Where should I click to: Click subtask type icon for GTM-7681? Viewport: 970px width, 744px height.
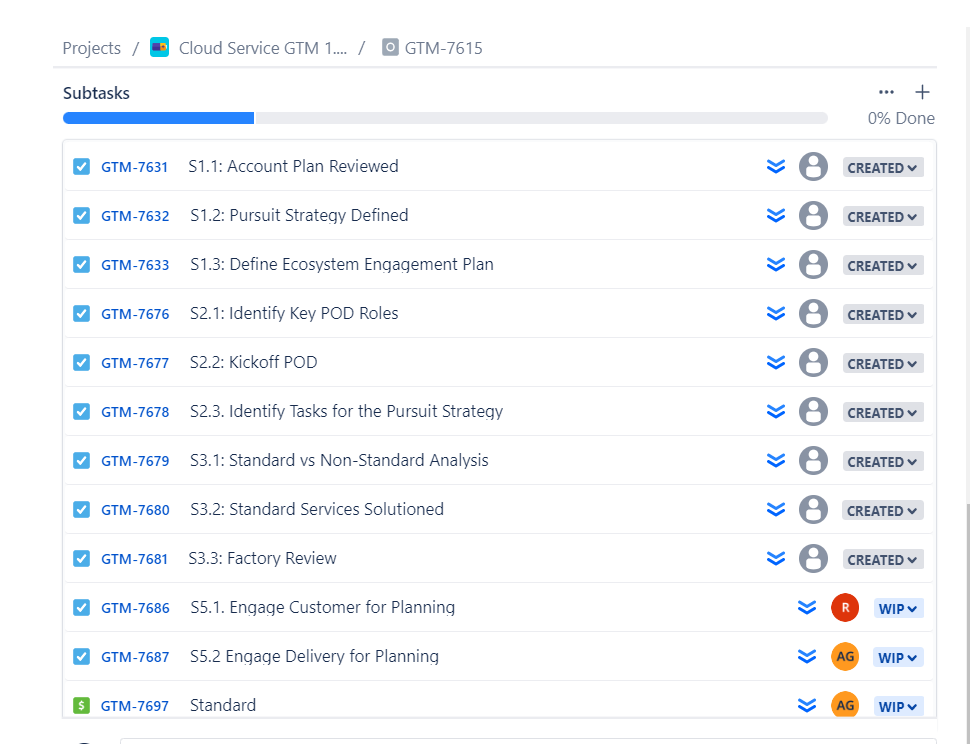click(x=81, y=558)
